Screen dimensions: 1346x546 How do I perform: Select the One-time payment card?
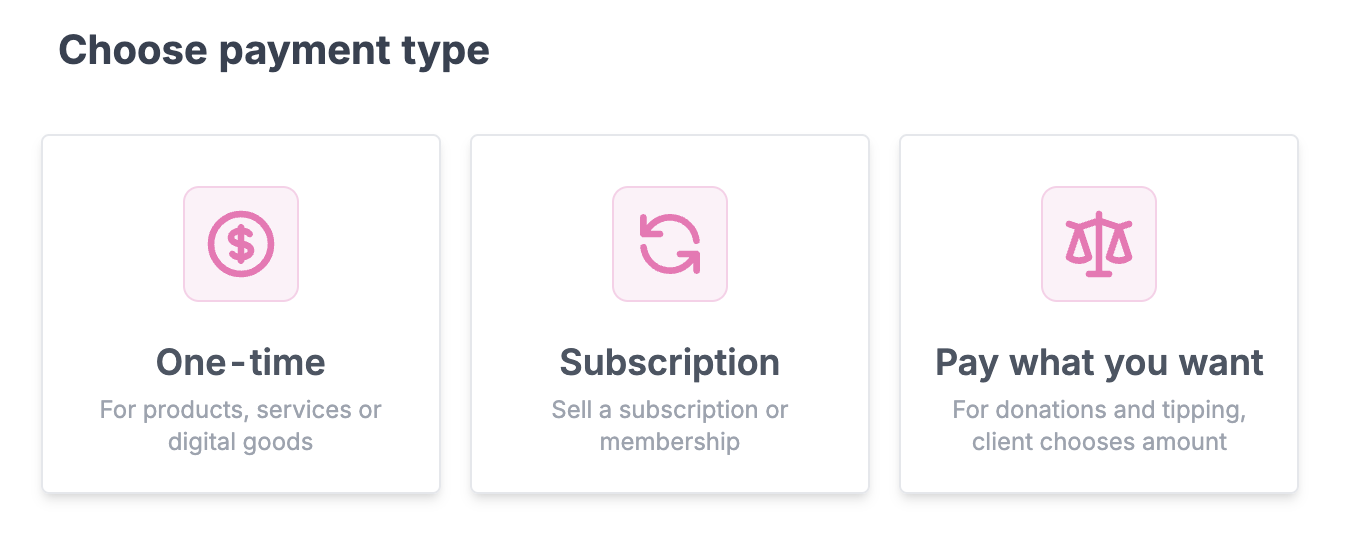point(241,314)
